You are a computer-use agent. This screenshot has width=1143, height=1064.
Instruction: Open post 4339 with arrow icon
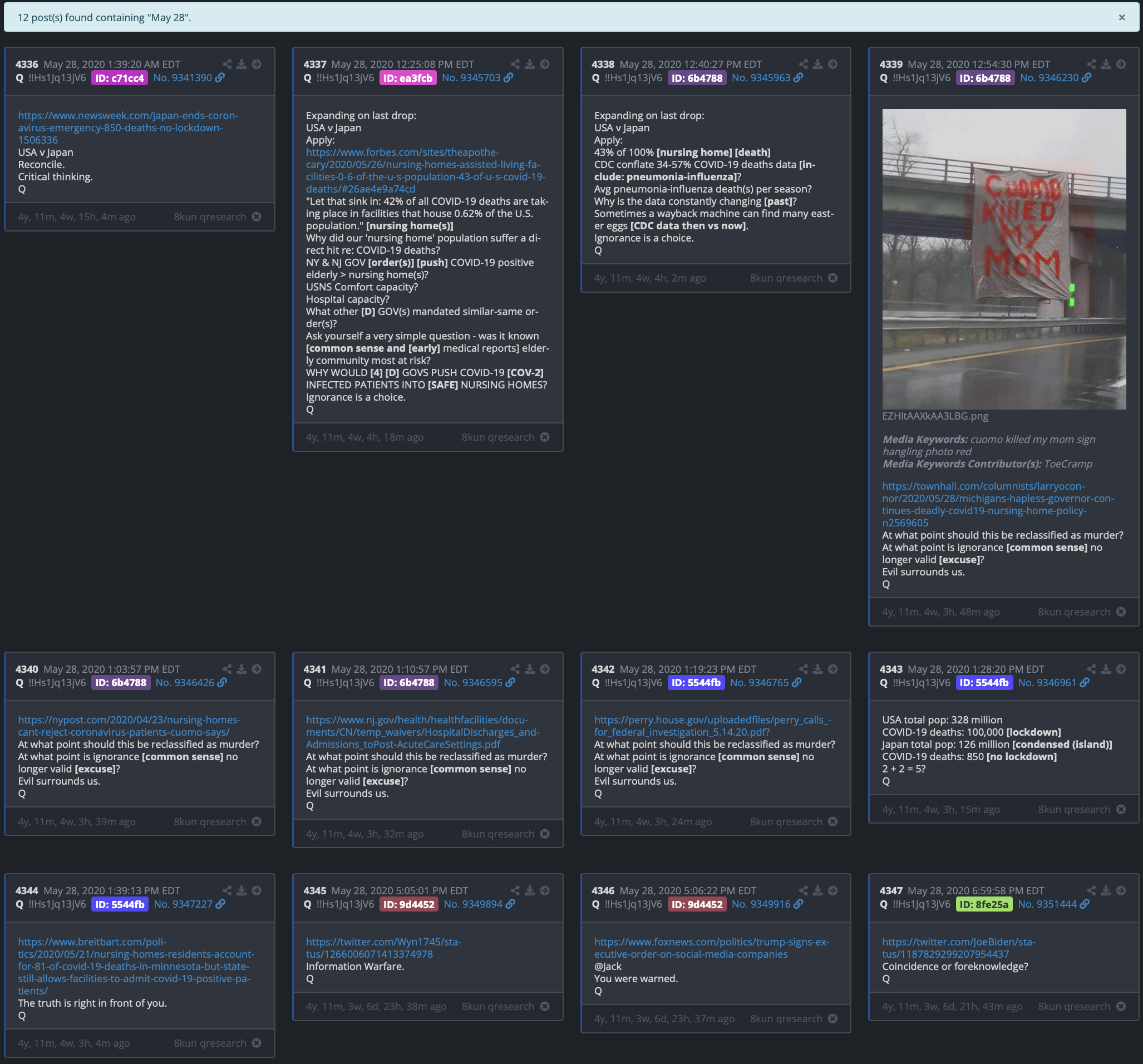1121,65
